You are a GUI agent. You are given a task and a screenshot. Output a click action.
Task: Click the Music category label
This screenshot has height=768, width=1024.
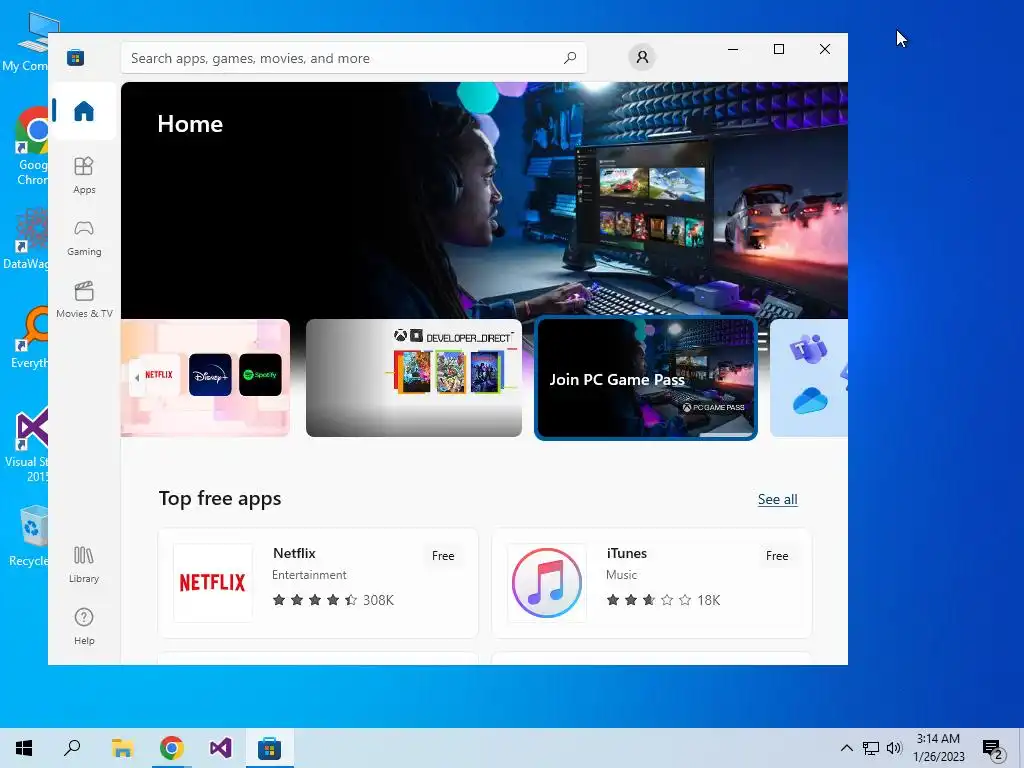point(621,575)
